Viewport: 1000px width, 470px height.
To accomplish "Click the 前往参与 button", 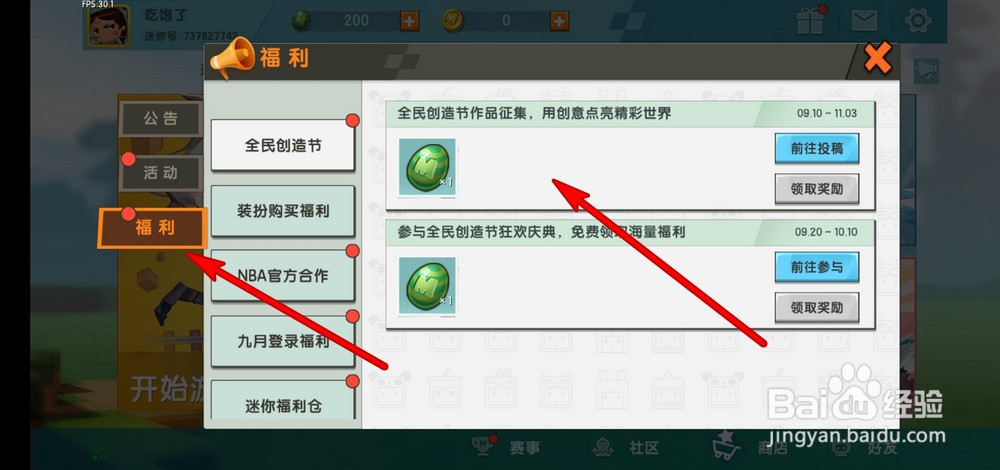I will 817,267.
